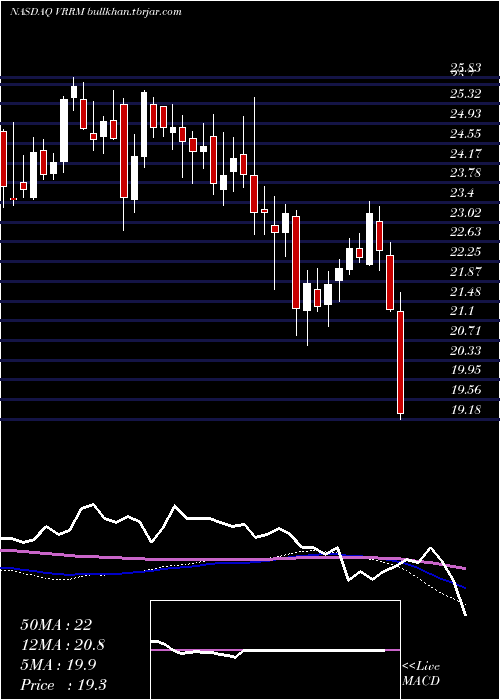The image size is (500, 700).
Task: Click the Price : 19.3 value
Action: pos(63,685)
